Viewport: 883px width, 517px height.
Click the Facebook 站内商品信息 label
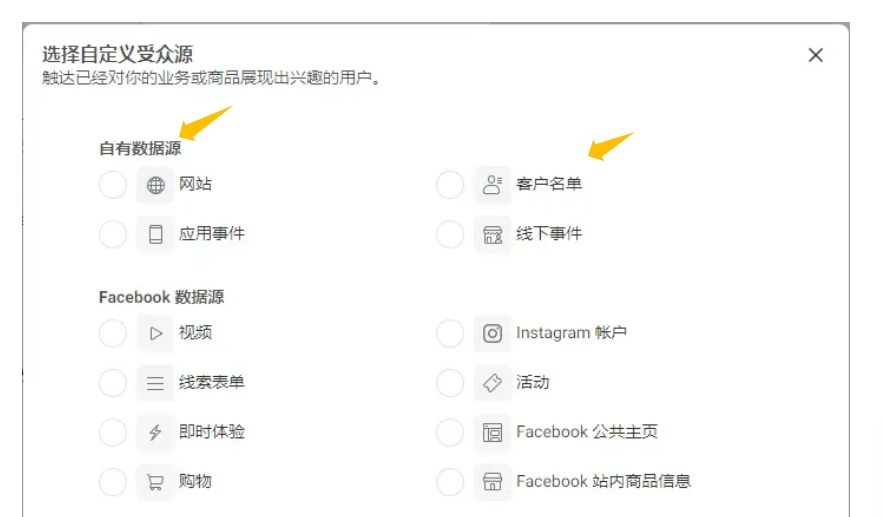[x=603, y=481]
